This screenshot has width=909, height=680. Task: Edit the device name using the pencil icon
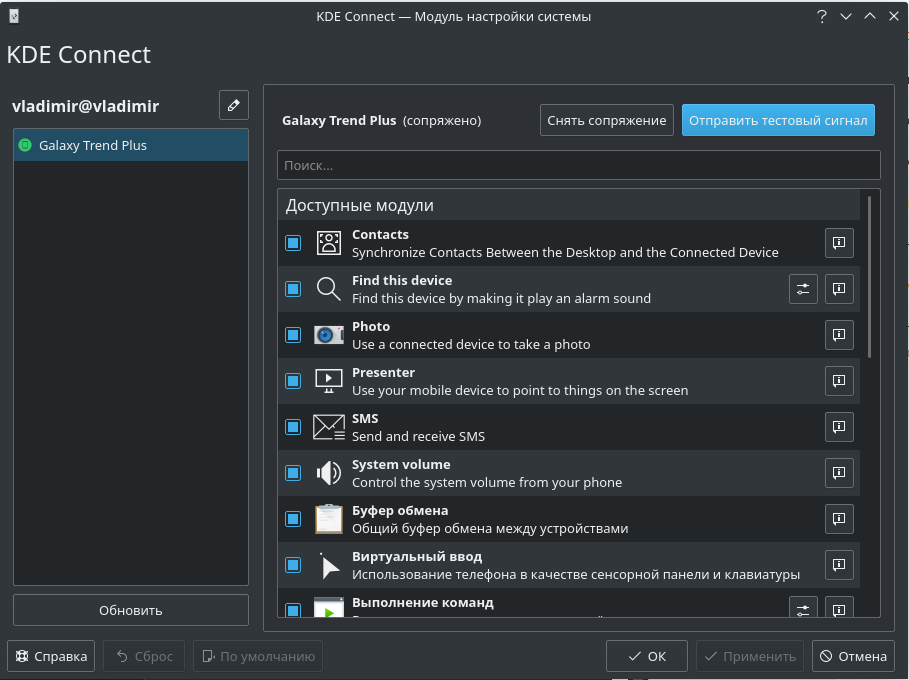233,105
